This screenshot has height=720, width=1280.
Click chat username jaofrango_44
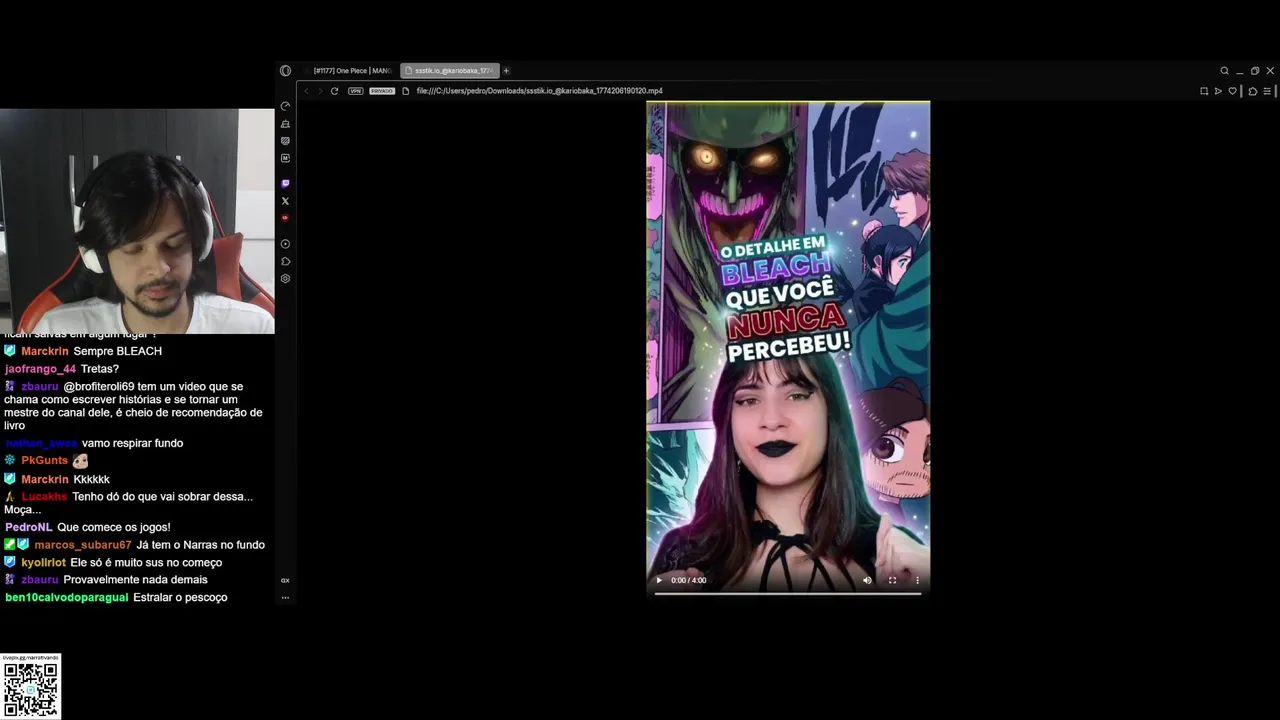point(40,369)
